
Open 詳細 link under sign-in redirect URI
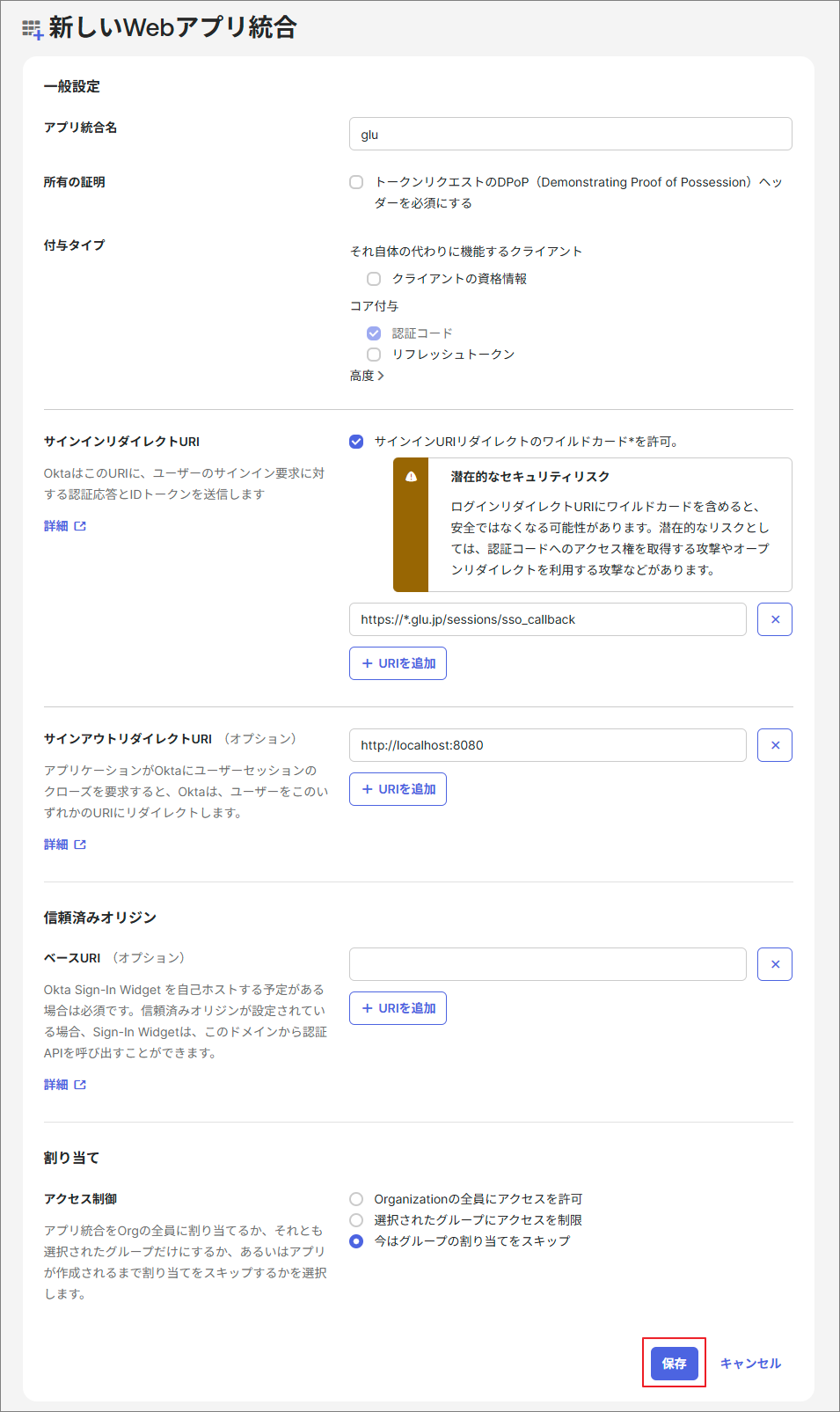(x=65, y=526)
